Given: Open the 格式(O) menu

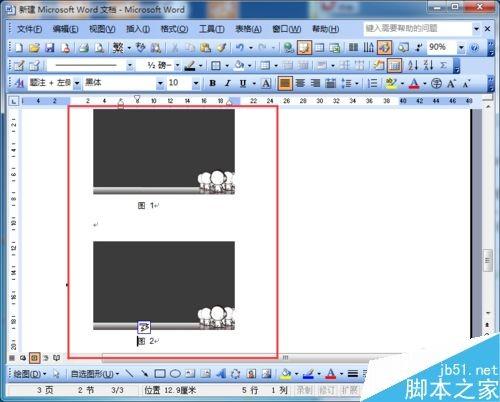Looking at the screenshot, I should pos(174,29).
